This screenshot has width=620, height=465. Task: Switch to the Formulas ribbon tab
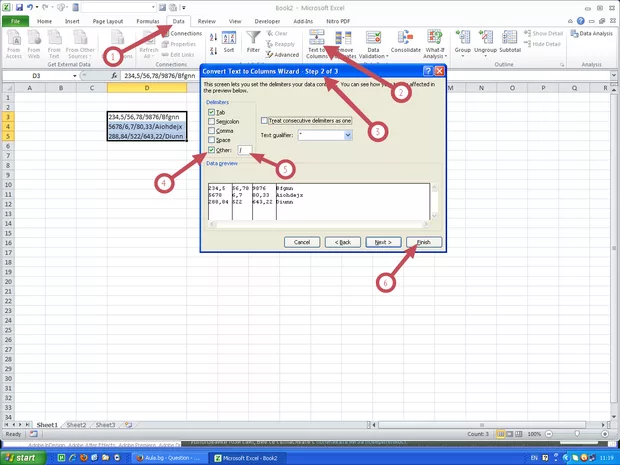(147, 20)
